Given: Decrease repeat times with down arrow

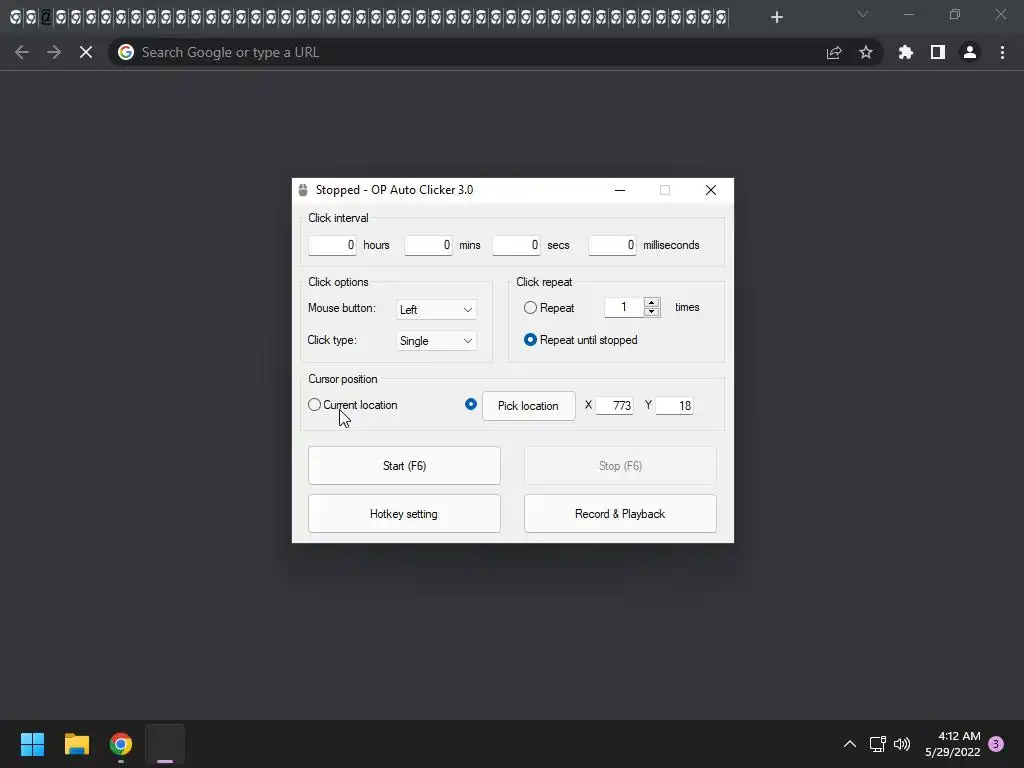Looking at the screenshot, I should pos(652,312).
